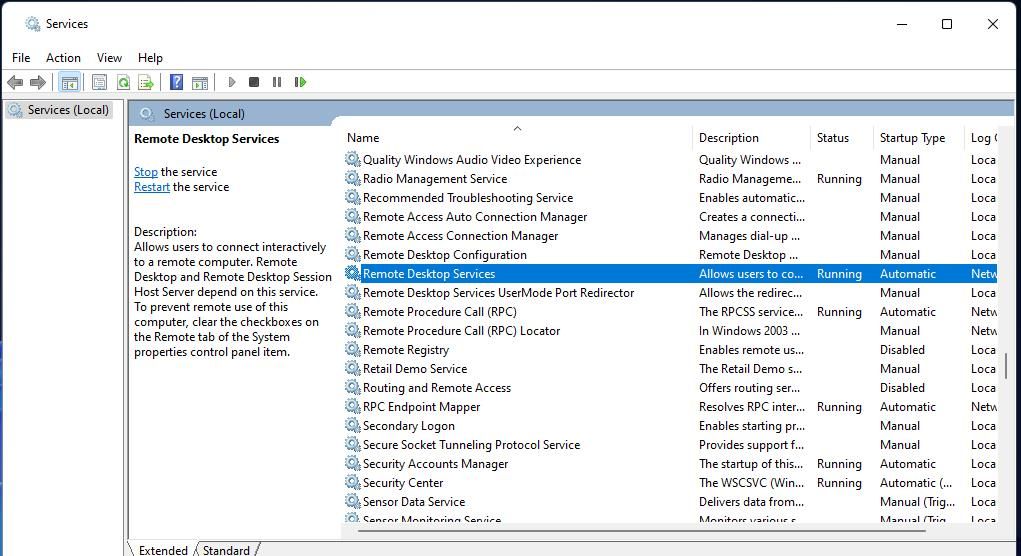Open the View menu
1021x556 pixels.
point(109,58)
